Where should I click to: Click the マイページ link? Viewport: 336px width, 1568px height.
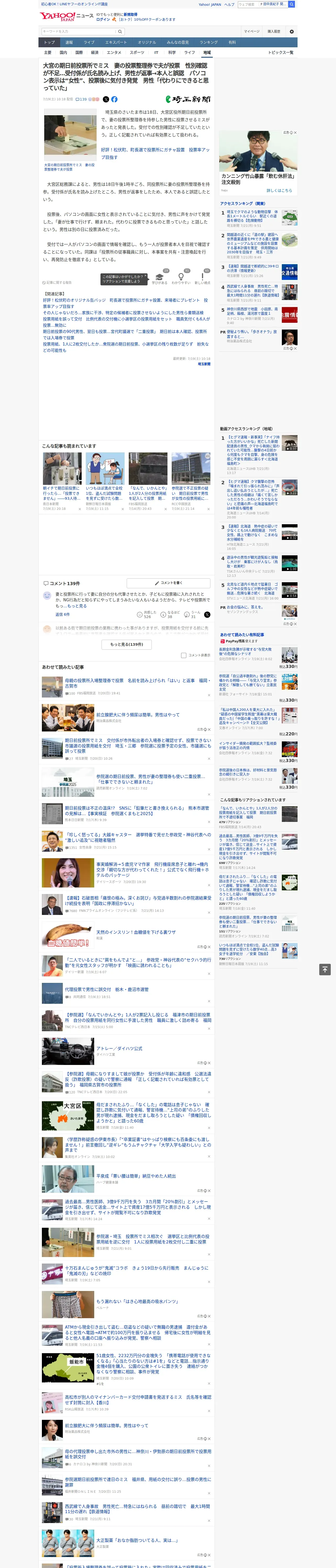pyautogui.click(x=251, y=31)
